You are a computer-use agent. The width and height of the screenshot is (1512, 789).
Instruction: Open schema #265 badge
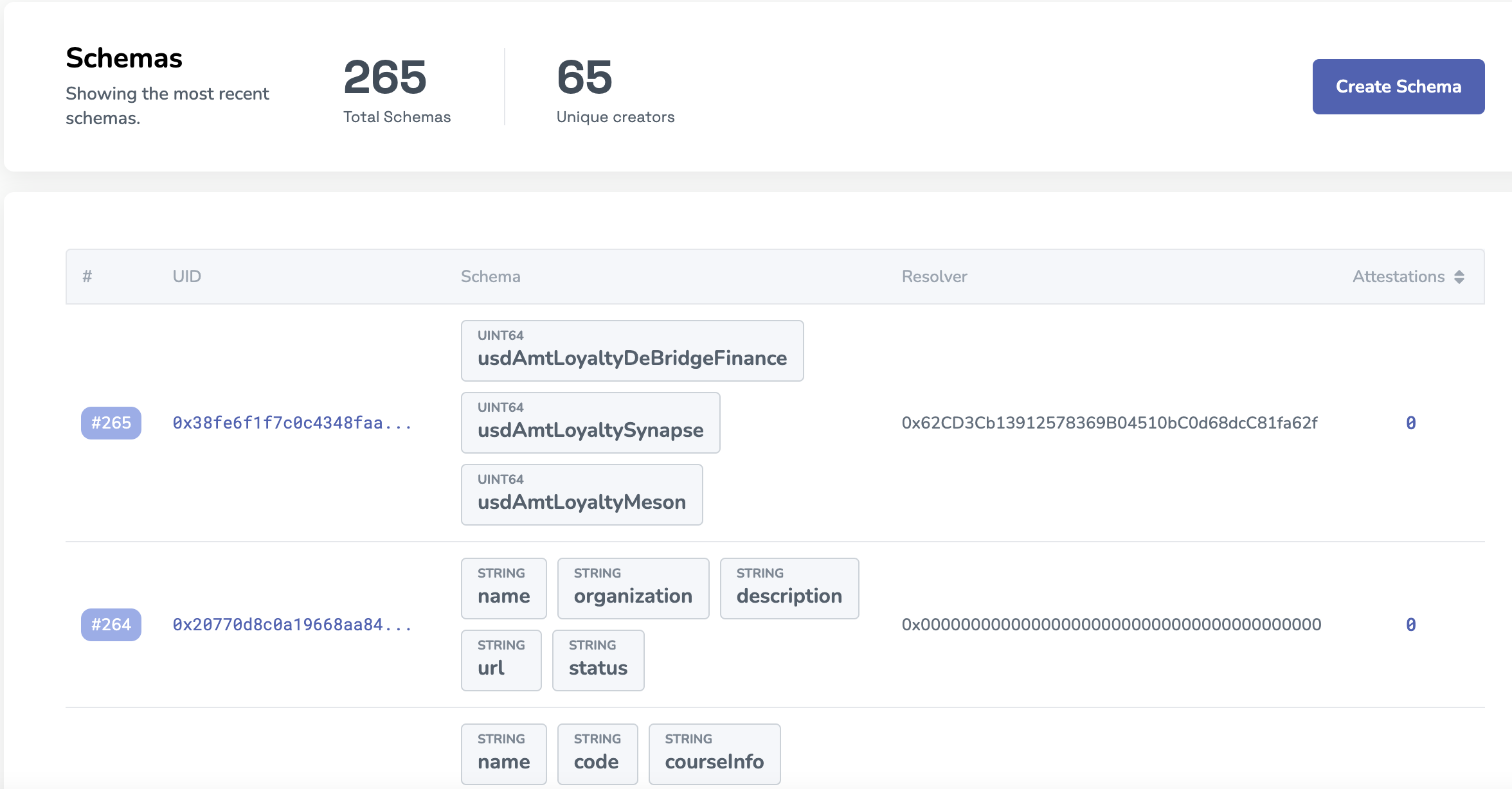click(x=111, y=423)
